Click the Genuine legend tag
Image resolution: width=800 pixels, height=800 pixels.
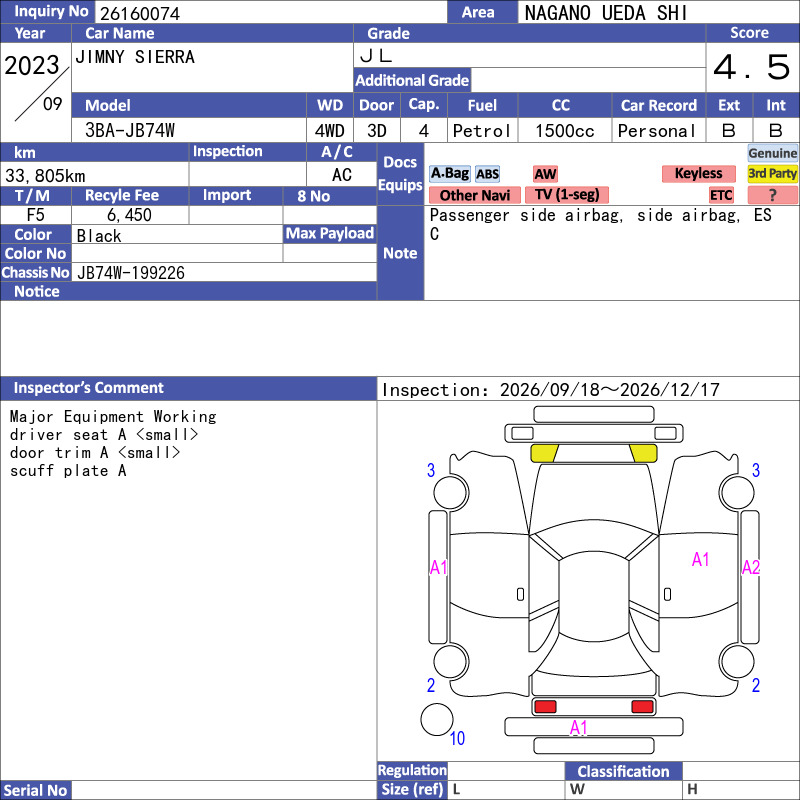(x=772, y=153)
